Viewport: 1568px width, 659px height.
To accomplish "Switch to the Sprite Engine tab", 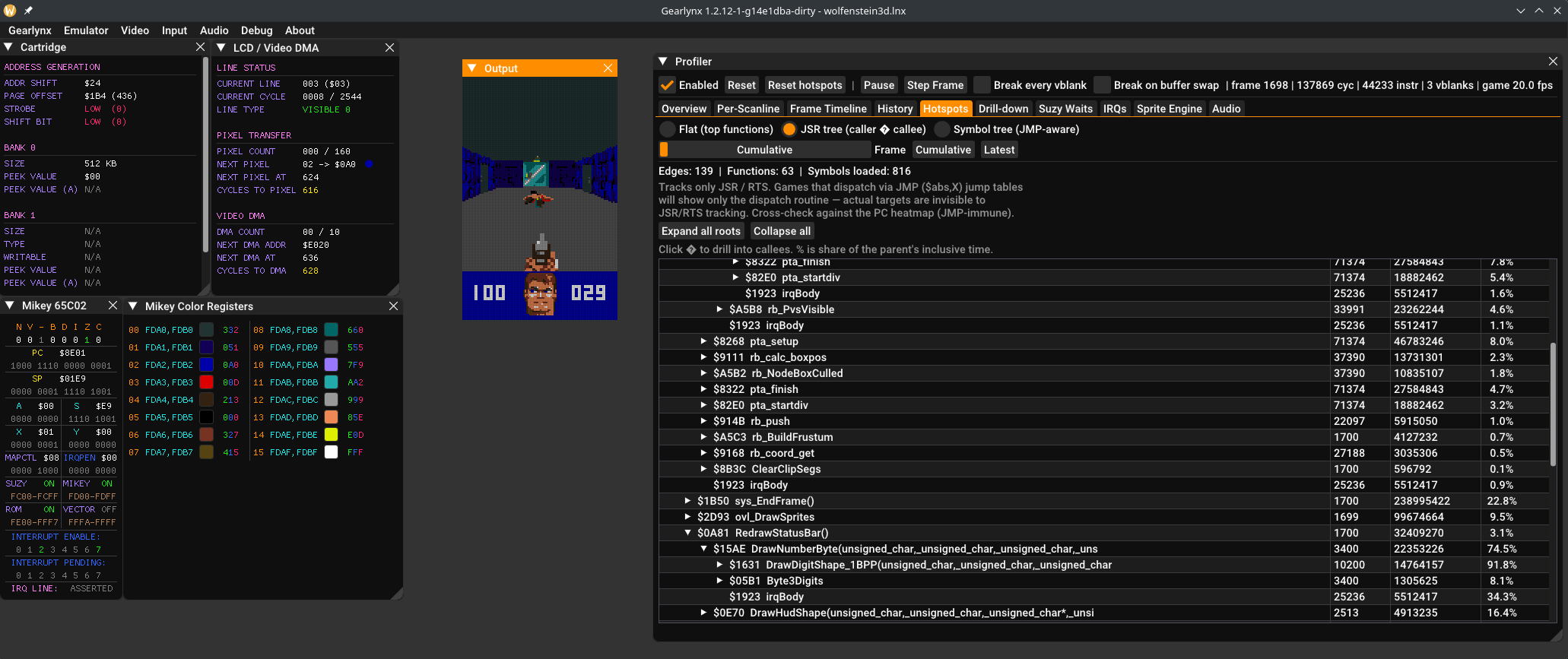I will click(1169, 109).
